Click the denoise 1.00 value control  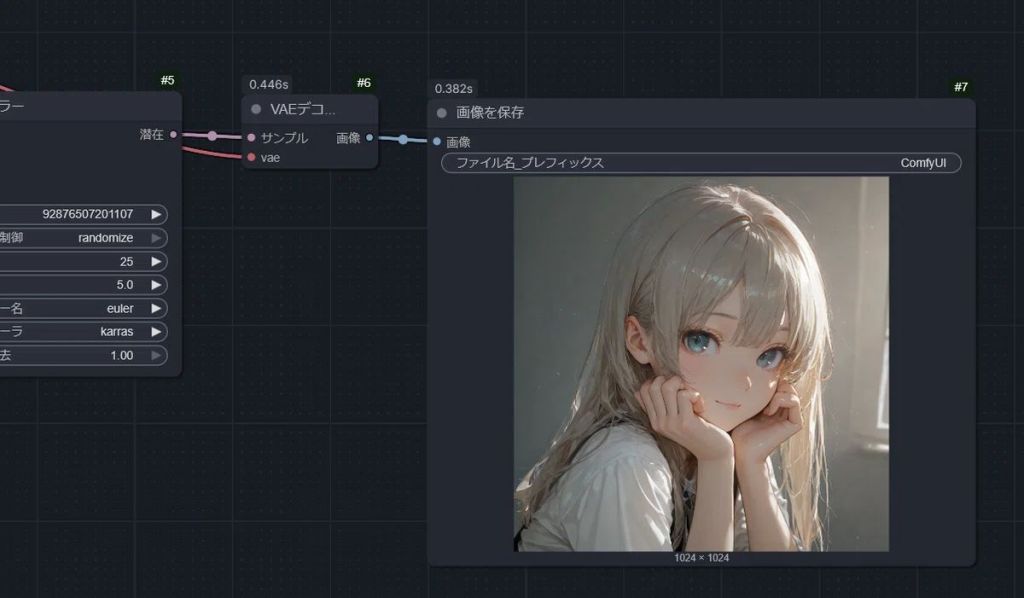point(120,355)
